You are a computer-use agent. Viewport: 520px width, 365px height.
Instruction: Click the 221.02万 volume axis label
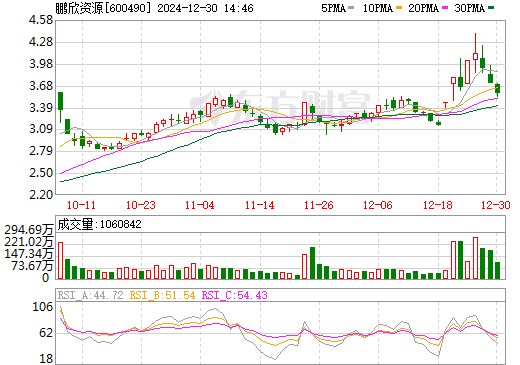tap(29, 242)
